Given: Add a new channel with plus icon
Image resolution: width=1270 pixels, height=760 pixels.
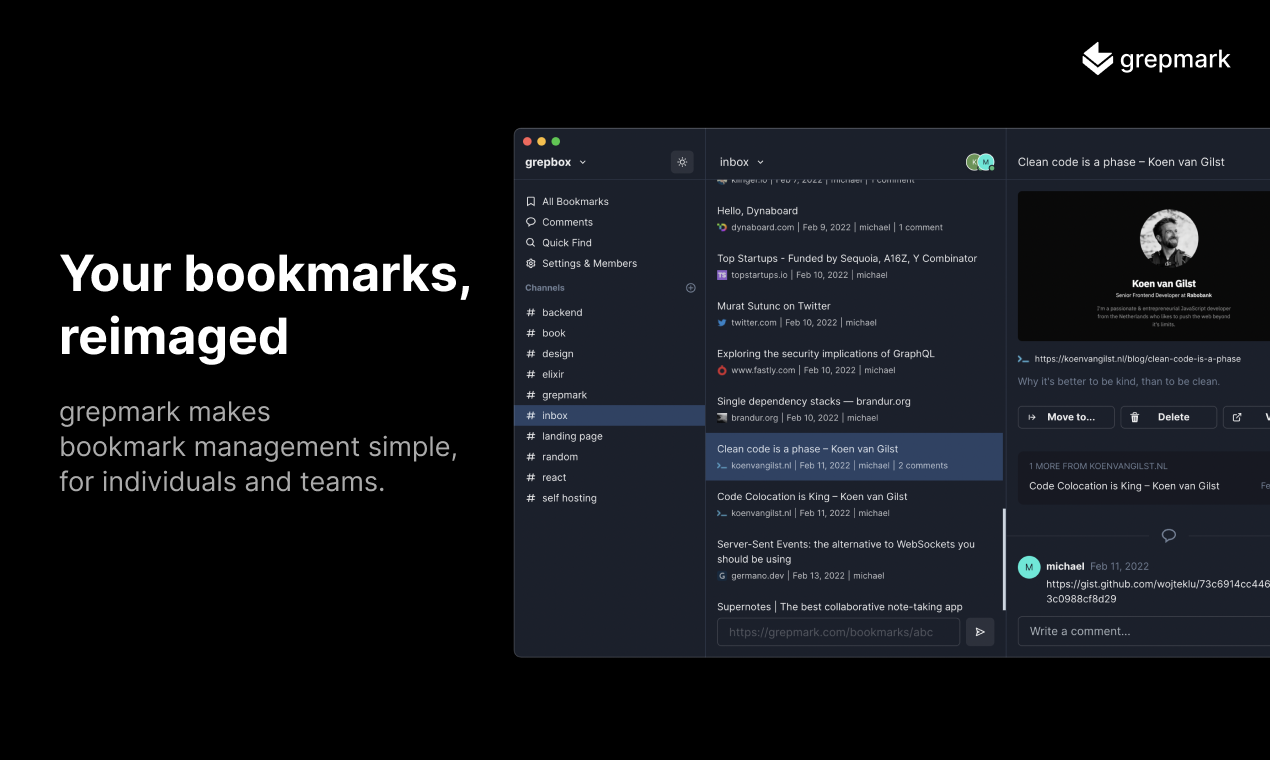Looking at the screenshot, I should click(x=690, y=288).
